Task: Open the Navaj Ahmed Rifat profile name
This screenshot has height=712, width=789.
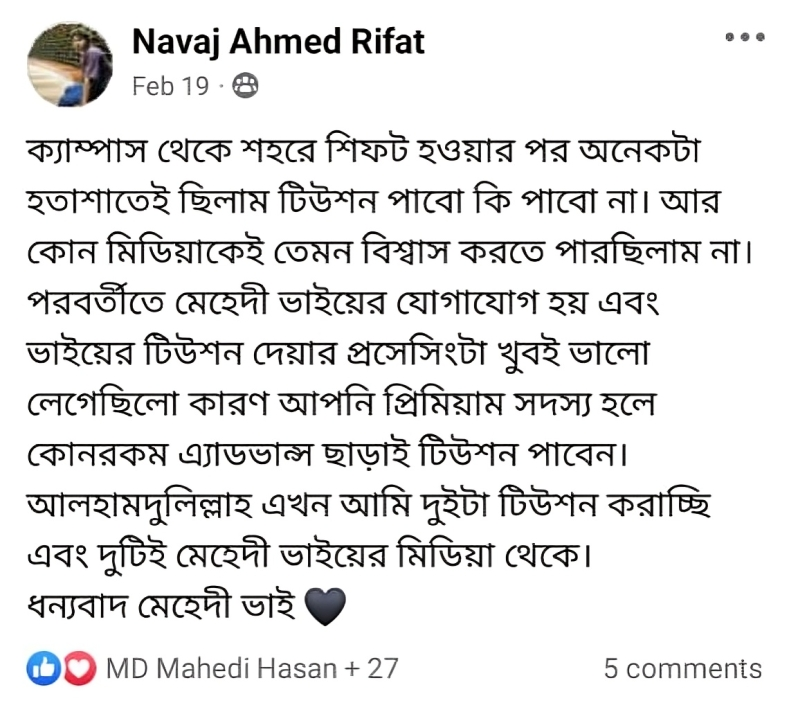Action: (278, 42)
